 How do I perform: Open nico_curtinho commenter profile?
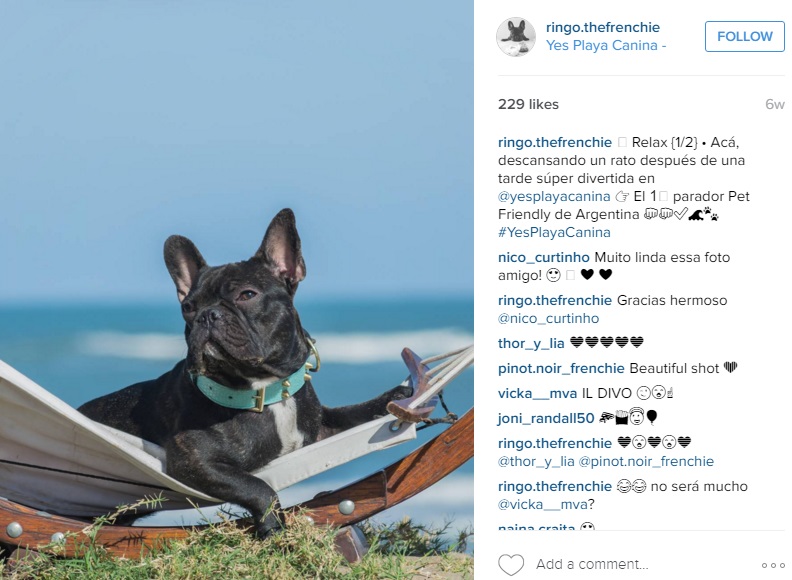point(543,257)
